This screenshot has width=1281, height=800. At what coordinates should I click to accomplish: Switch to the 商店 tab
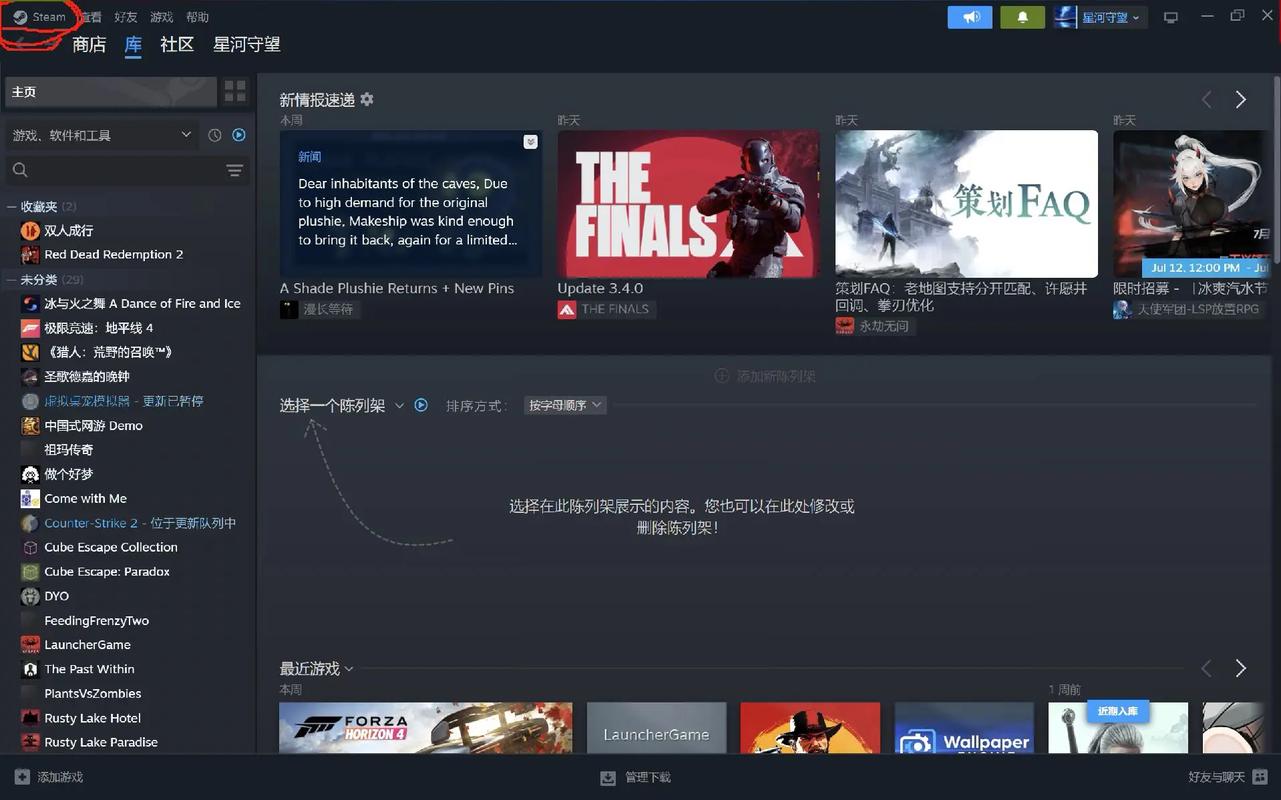point(89,44)
